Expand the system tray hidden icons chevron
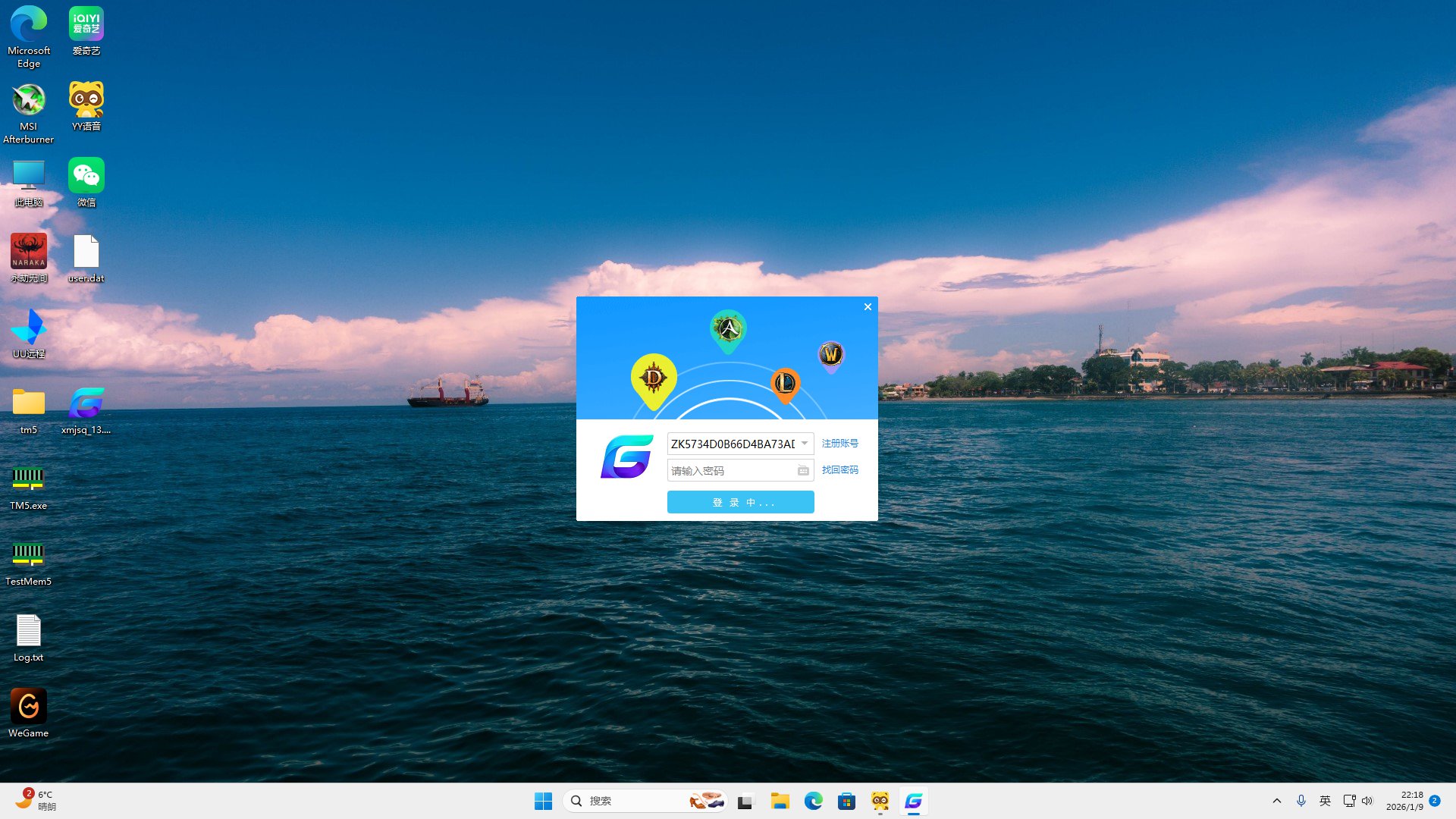This screenshot has height=819, width=1456. point(1277,801)
